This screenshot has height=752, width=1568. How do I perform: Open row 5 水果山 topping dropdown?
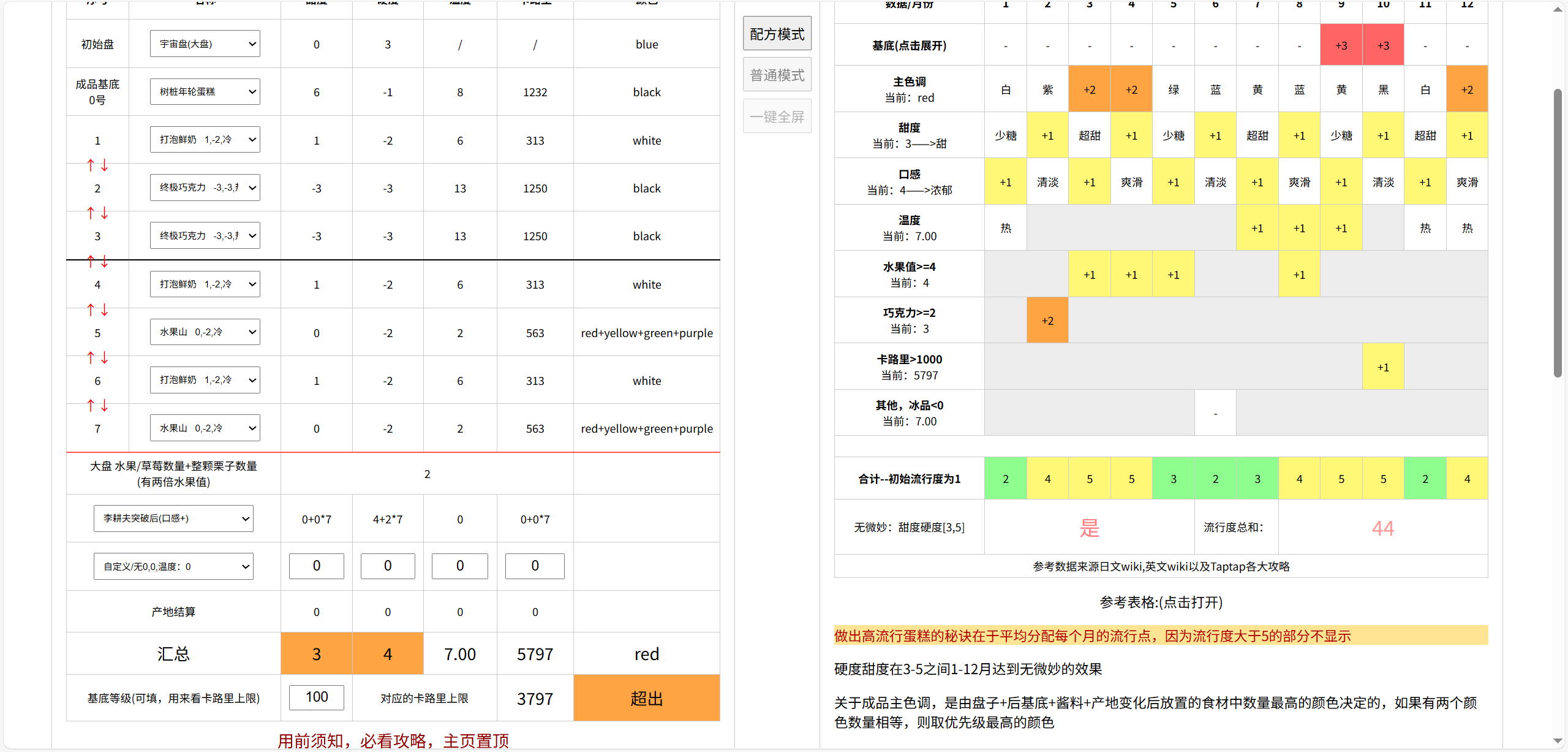(x=205, y=332)
